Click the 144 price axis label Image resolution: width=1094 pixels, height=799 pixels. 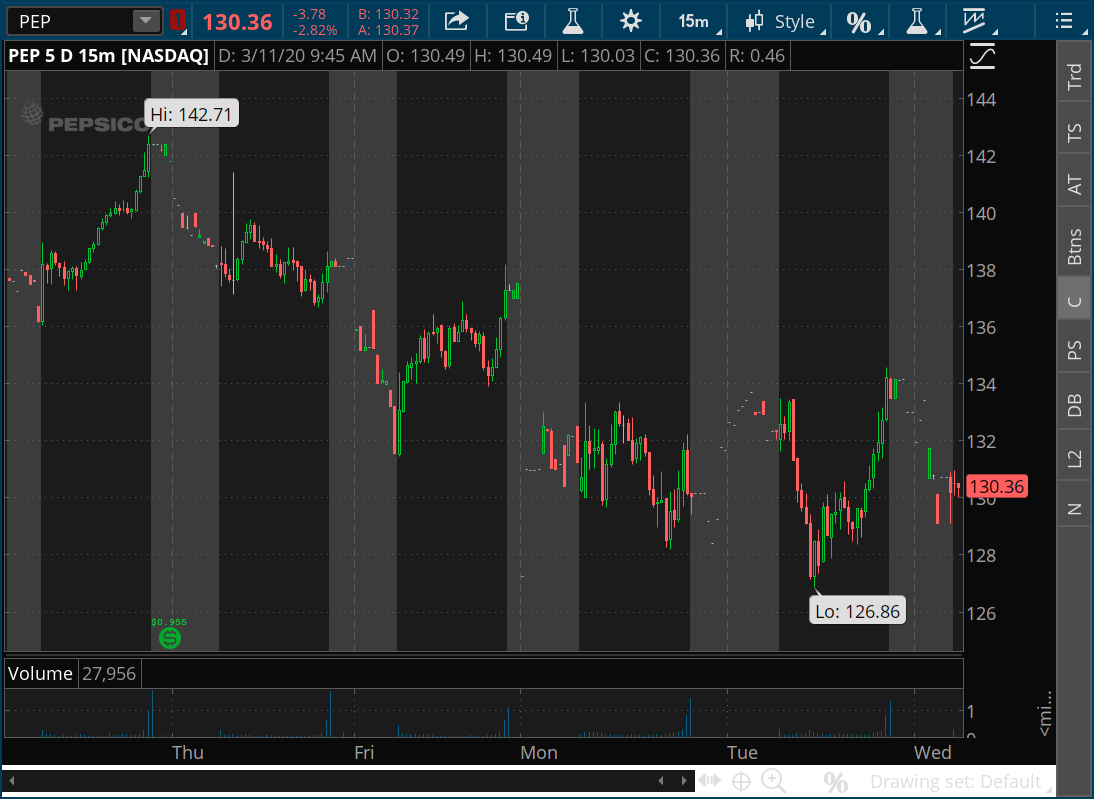[x=981, y=99]
